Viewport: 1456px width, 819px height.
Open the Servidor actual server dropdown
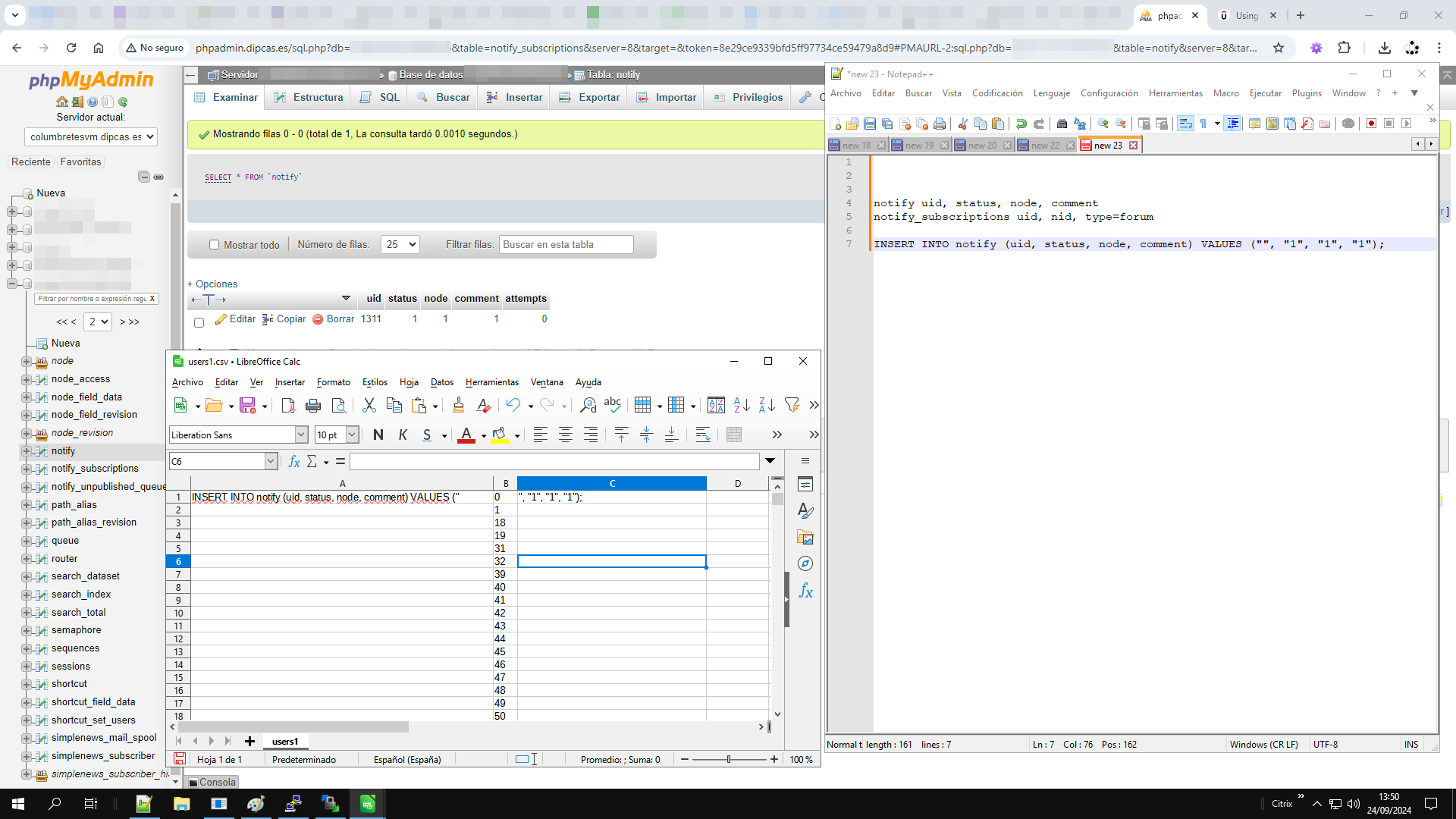(x=91, y=136)
